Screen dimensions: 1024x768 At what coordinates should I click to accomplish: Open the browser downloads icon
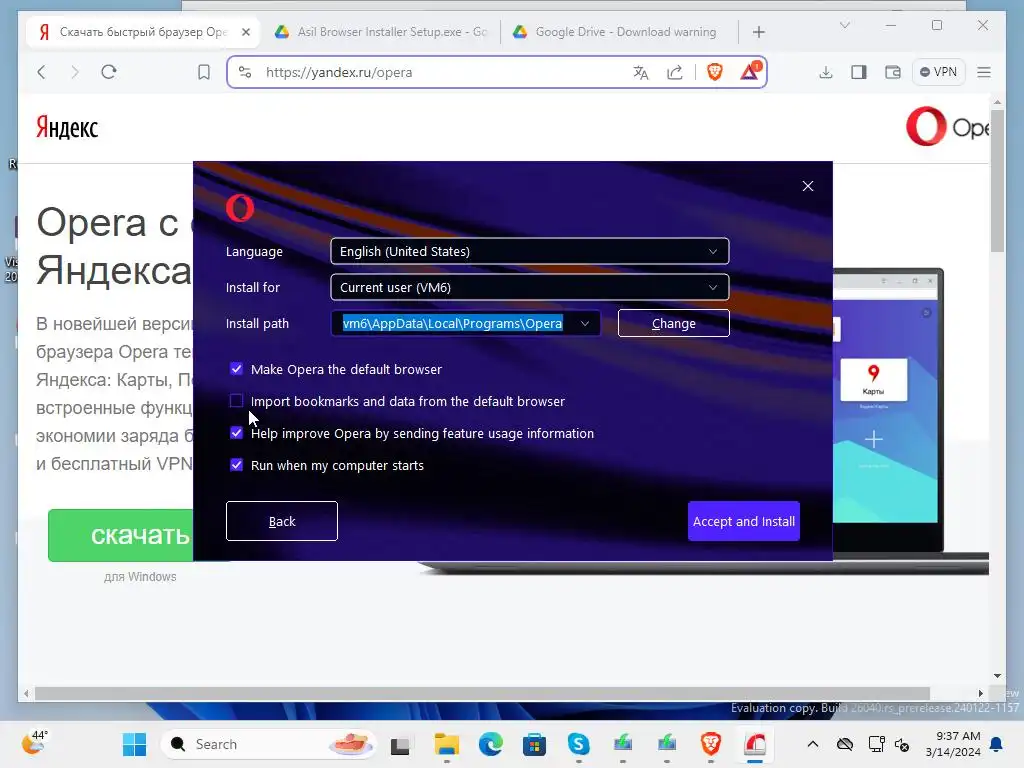point(825,72)
